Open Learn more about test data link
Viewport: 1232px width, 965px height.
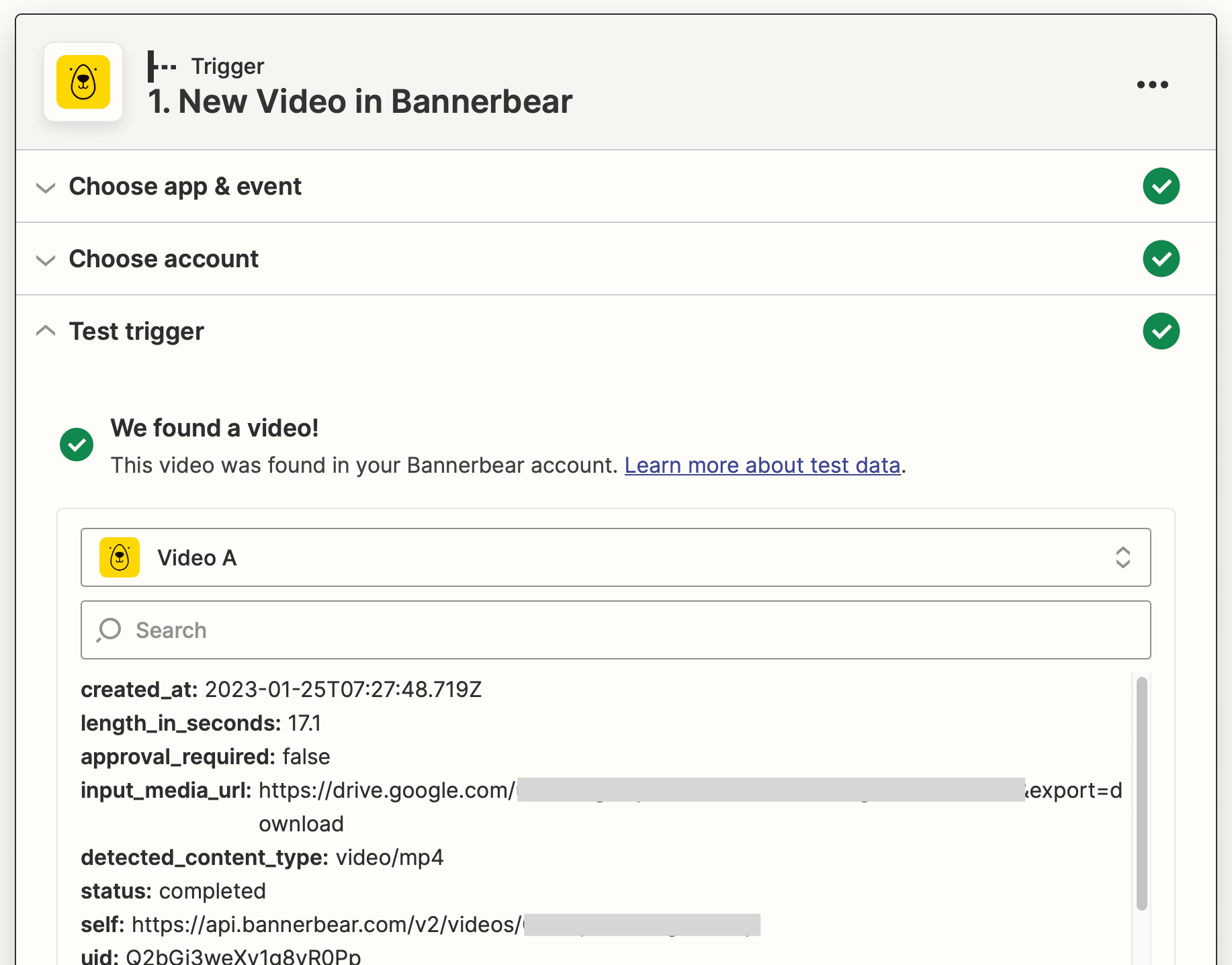point(762,465)
